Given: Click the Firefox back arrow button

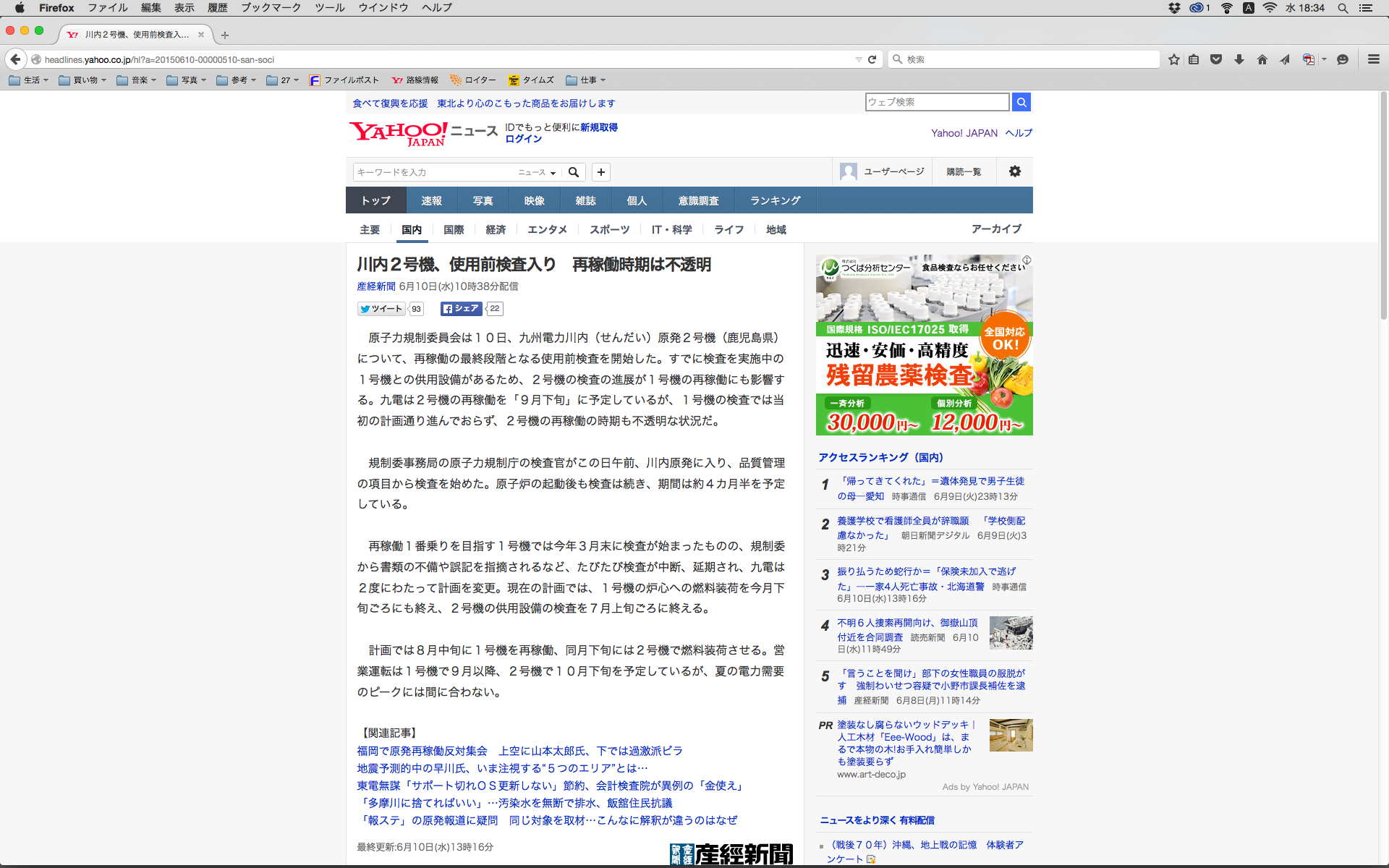Looking at the screenshot, I should (x=15, y=59).
